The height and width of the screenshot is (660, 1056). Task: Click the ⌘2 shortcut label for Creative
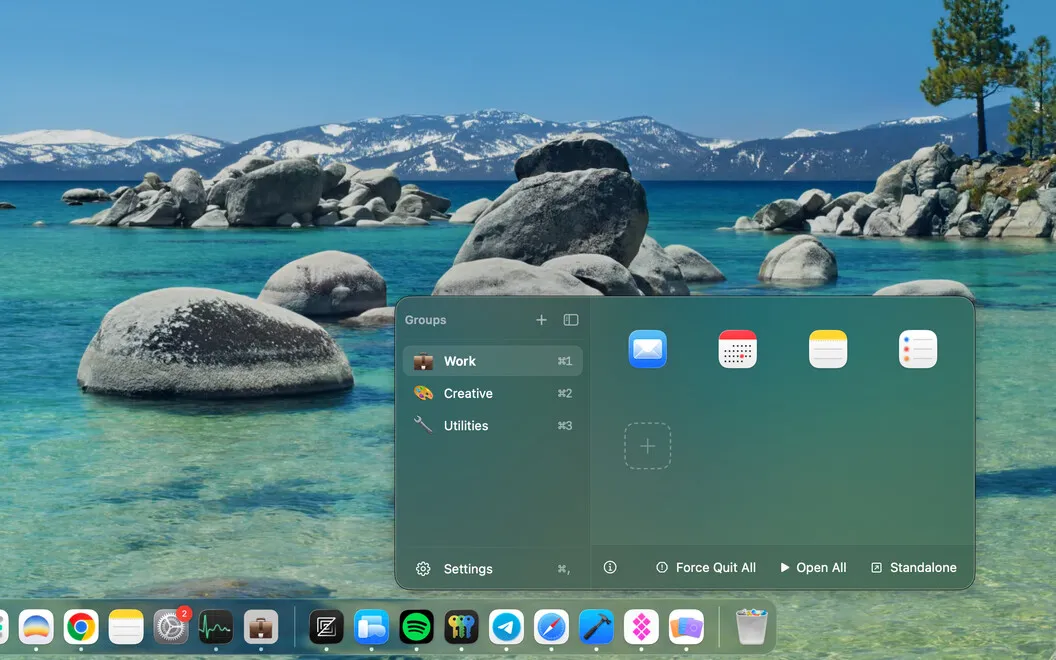tap(564, 393)
